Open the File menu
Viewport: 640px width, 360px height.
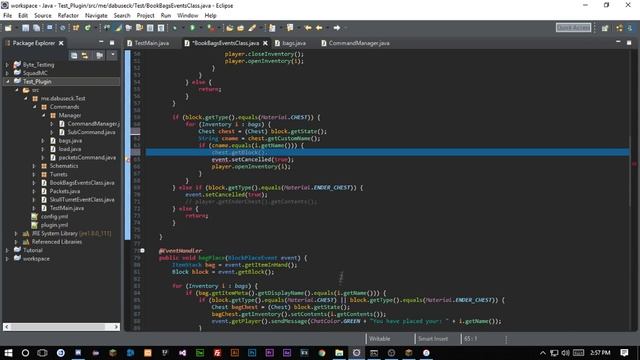[x=7, y=16]
